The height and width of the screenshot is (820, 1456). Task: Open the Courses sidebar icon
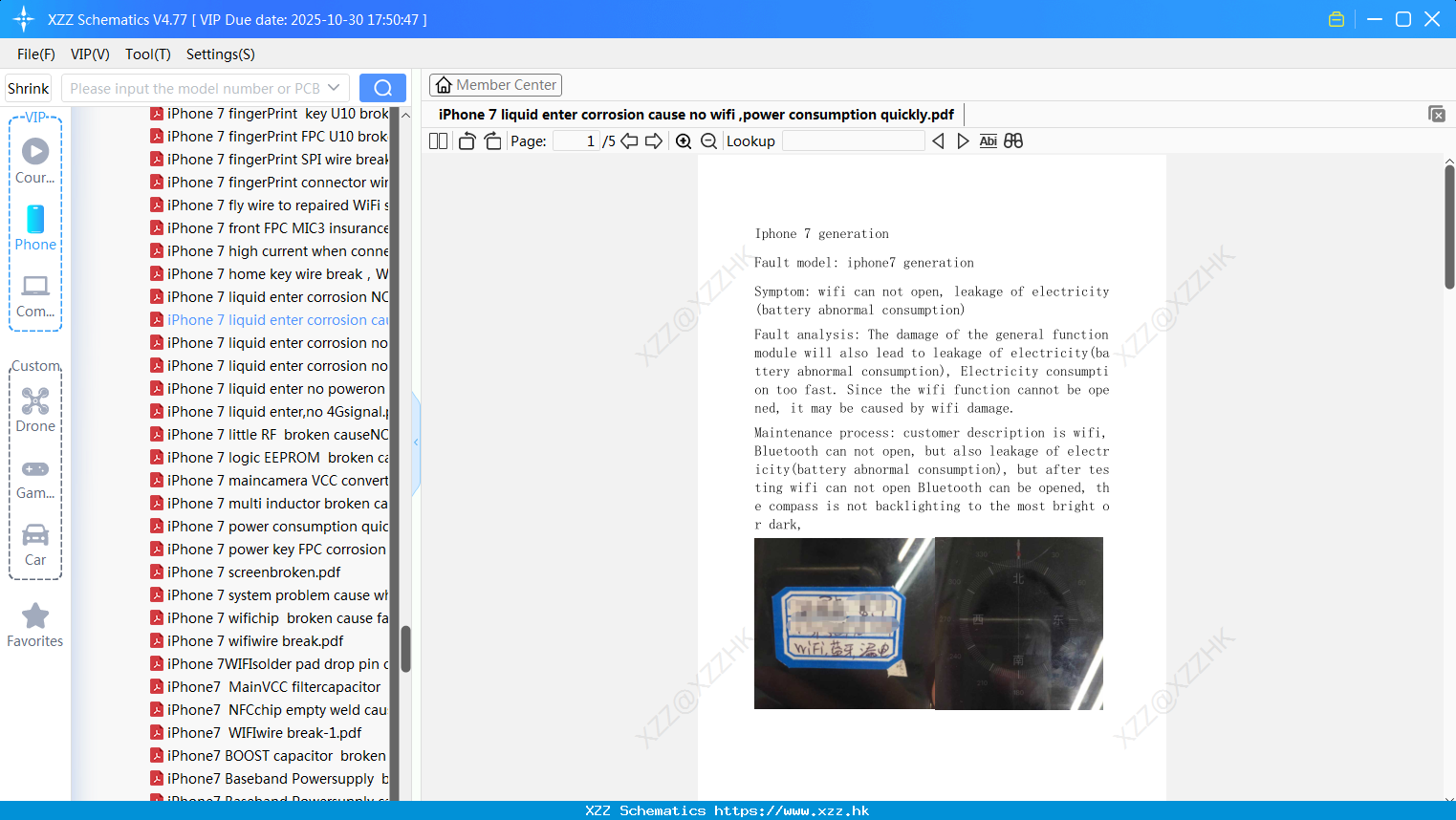[x=35, y=162]
